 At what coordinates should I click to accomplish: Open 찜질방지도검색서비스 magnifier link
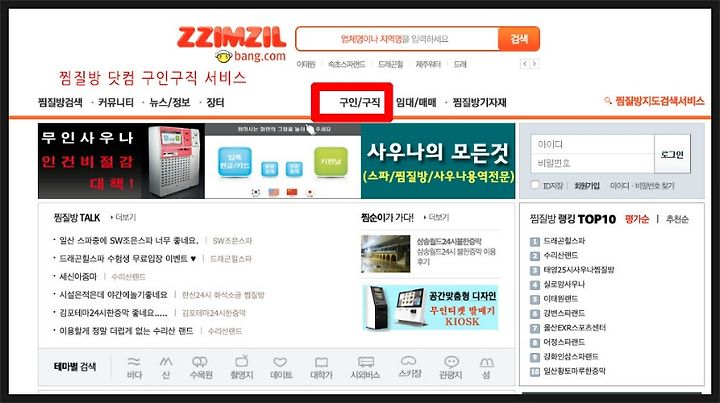point(654,101)
